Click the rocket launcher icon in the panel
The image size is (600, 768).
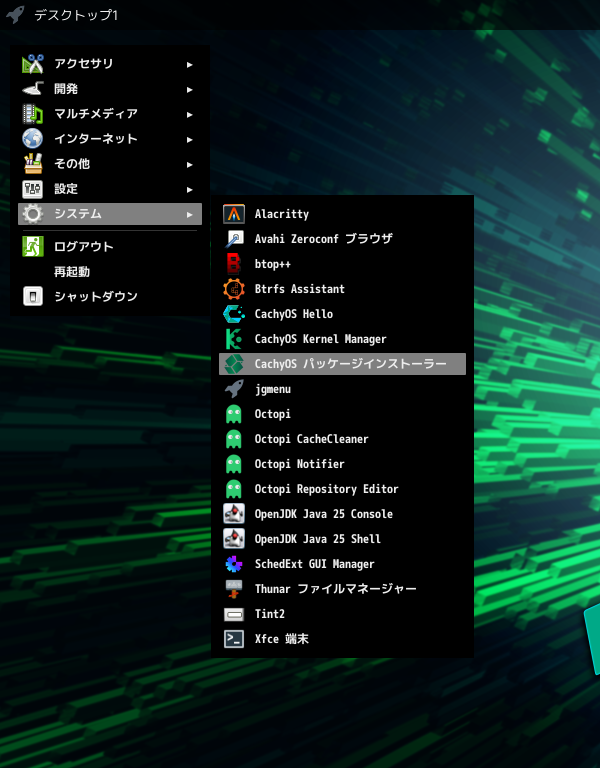pyautogui.click(x=15, y=15)
